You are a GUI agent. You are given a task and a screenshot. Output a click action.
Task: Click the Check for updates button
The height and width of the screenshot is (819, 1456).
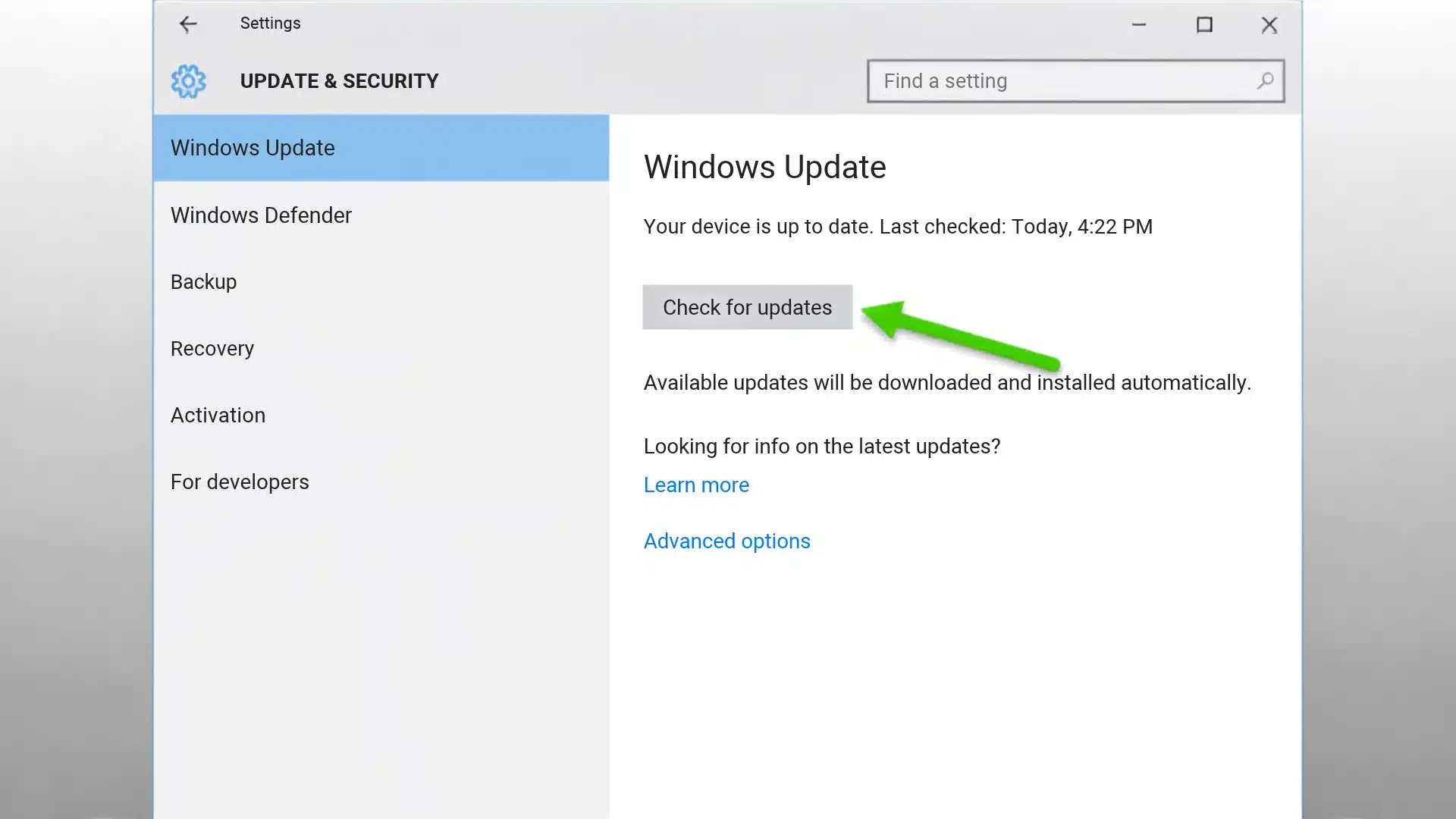pos(747,307)
